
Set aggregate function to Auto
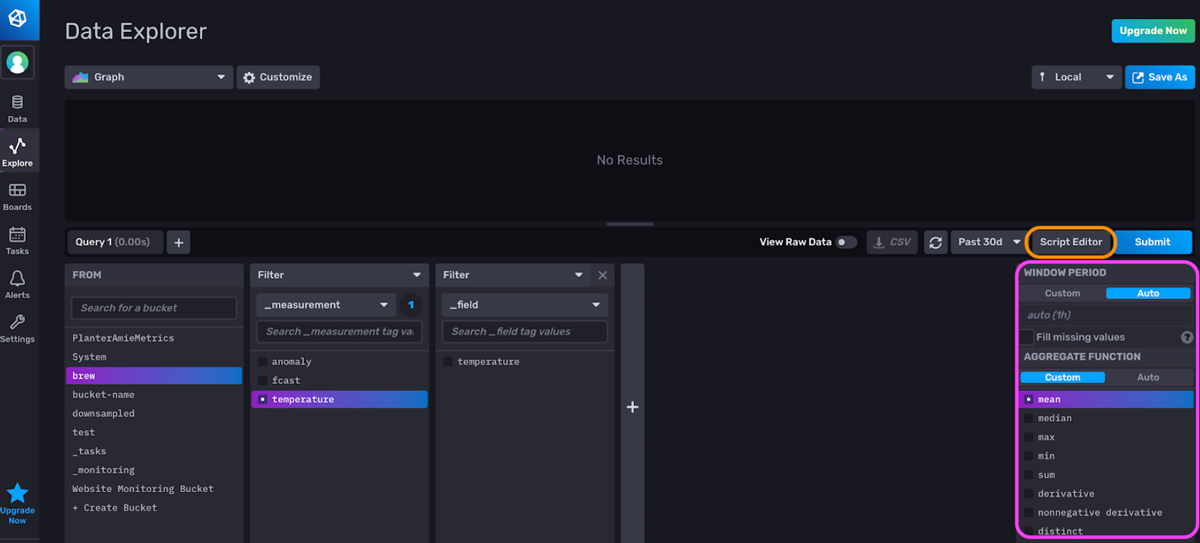click(x=1148, y=378)
